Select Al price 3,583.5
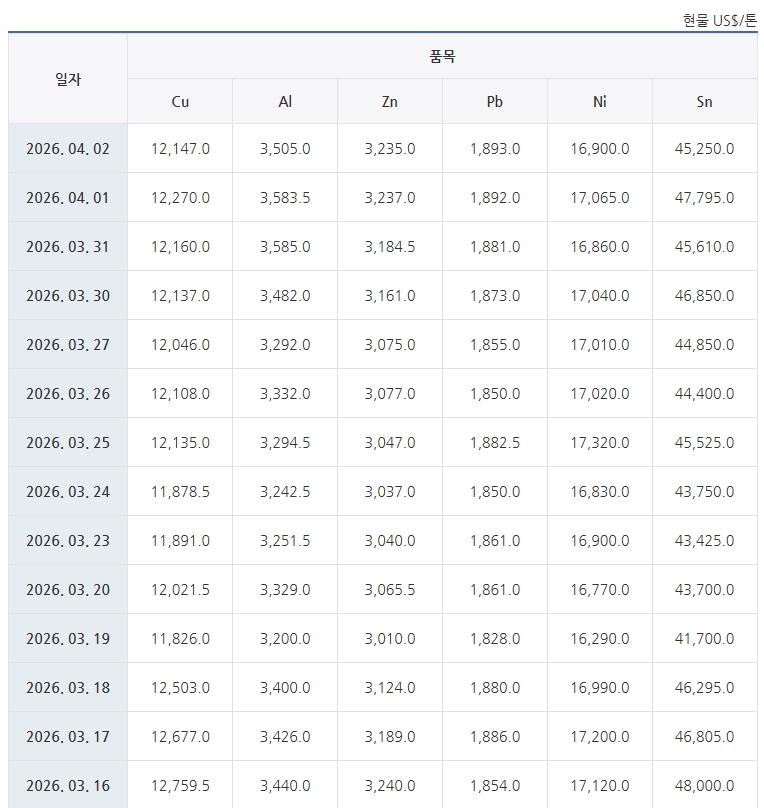 [x=285, y=198]
